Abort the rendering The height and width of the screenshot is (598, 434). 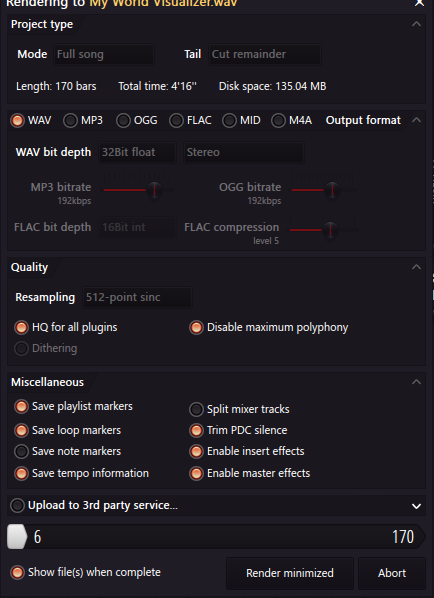click(392, 573)
